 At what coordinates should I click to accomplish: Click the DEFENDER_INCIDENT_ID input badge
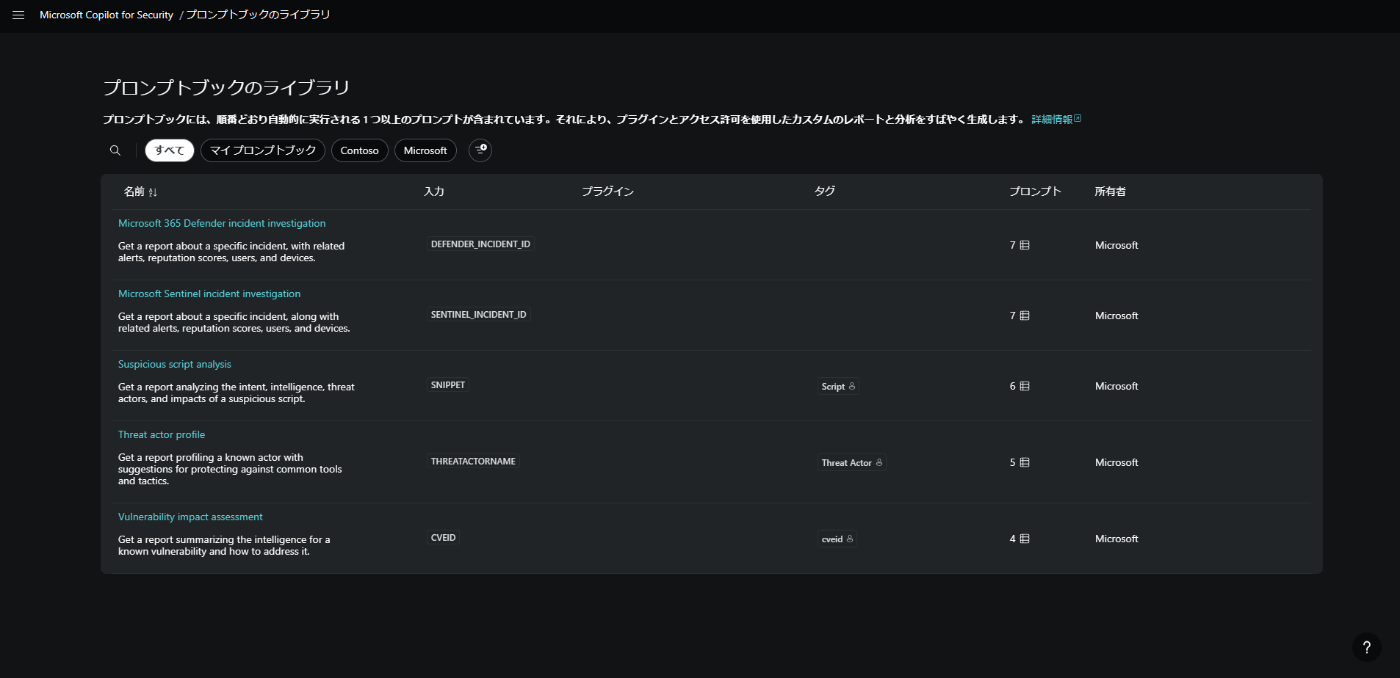(x=480, y=244)
